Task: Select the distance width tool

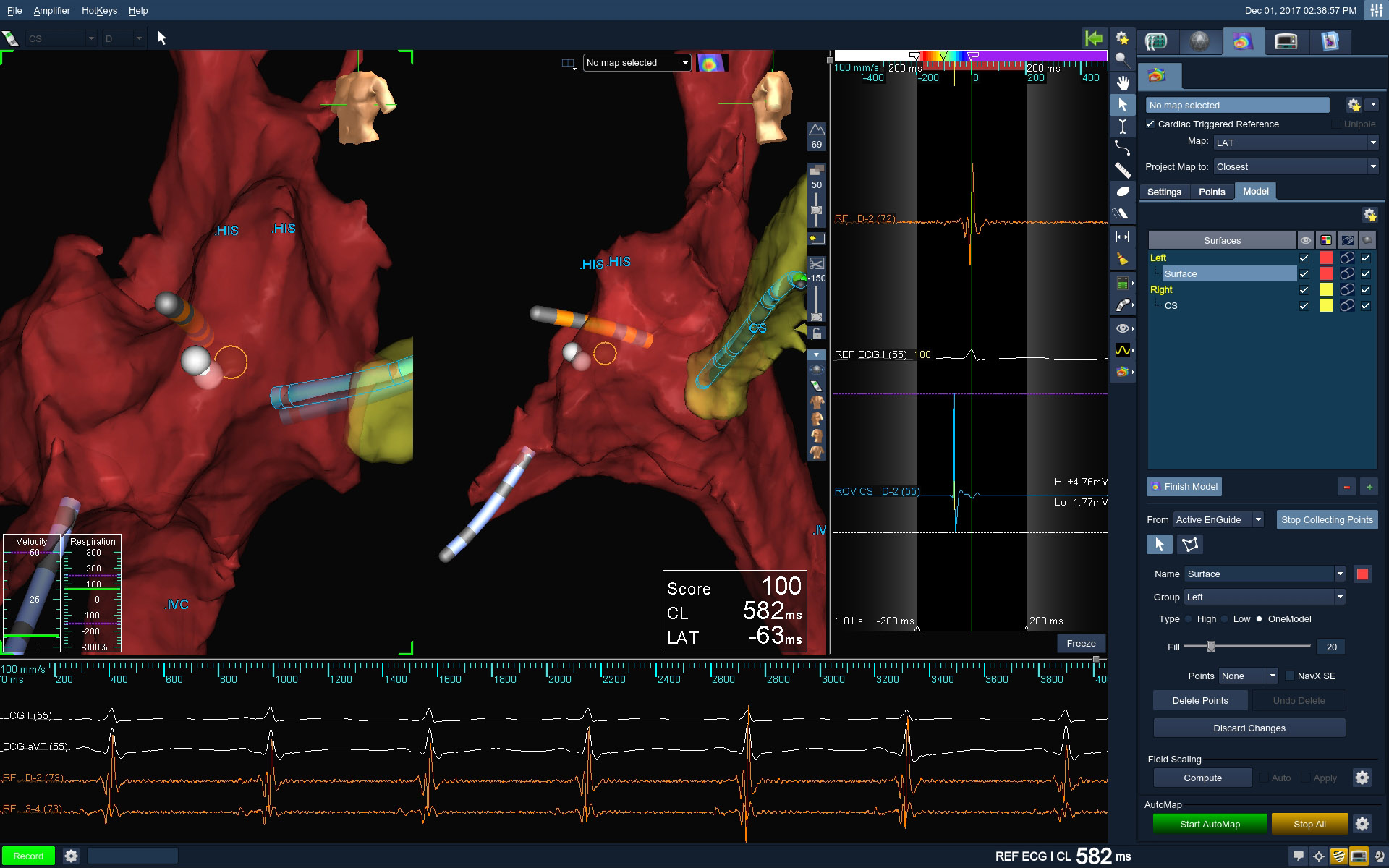Action: (x=1122, y=237)
